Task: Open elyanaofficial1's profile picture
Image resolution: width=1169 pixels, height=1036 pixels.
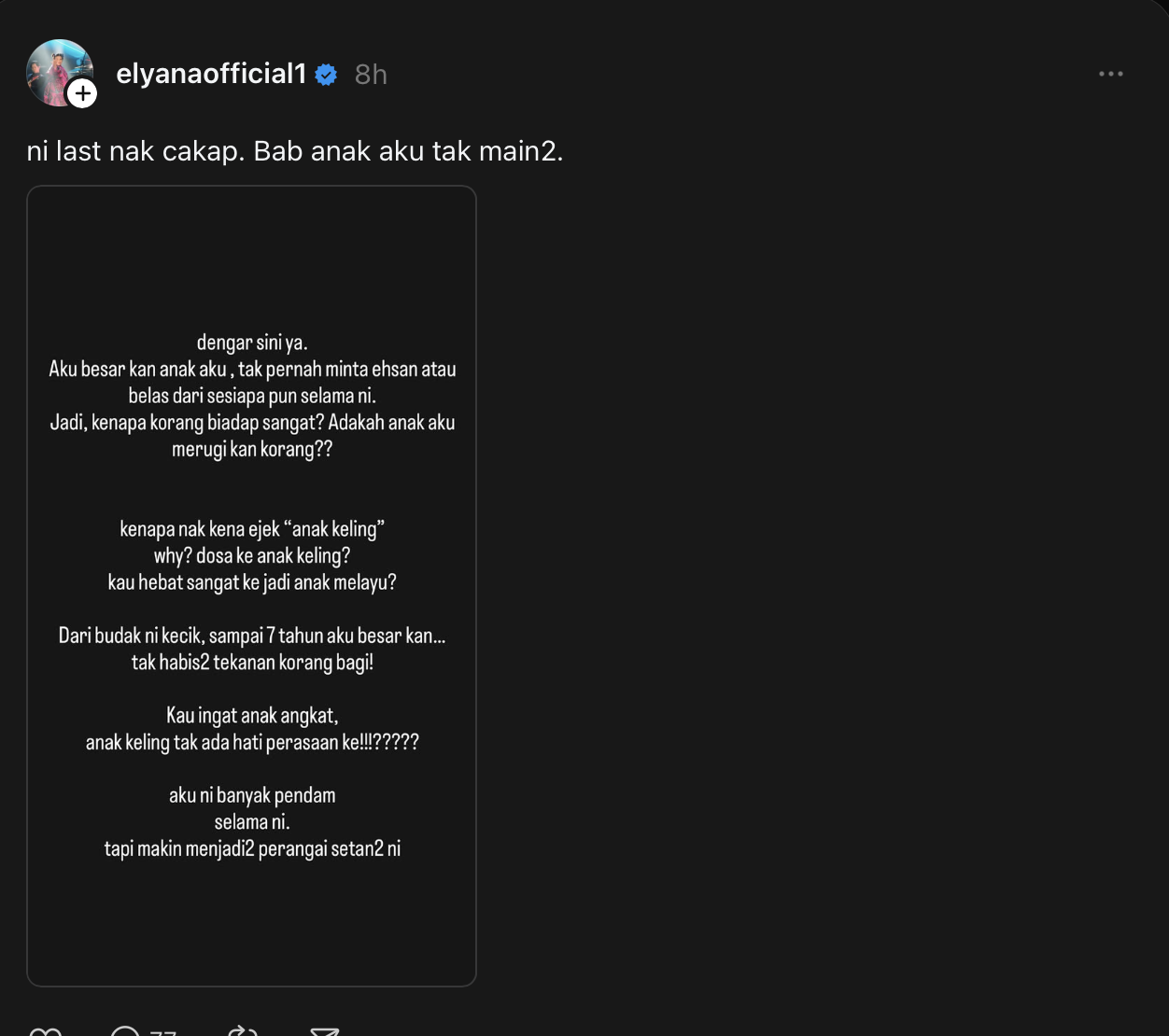Action: tap(56, 70)
